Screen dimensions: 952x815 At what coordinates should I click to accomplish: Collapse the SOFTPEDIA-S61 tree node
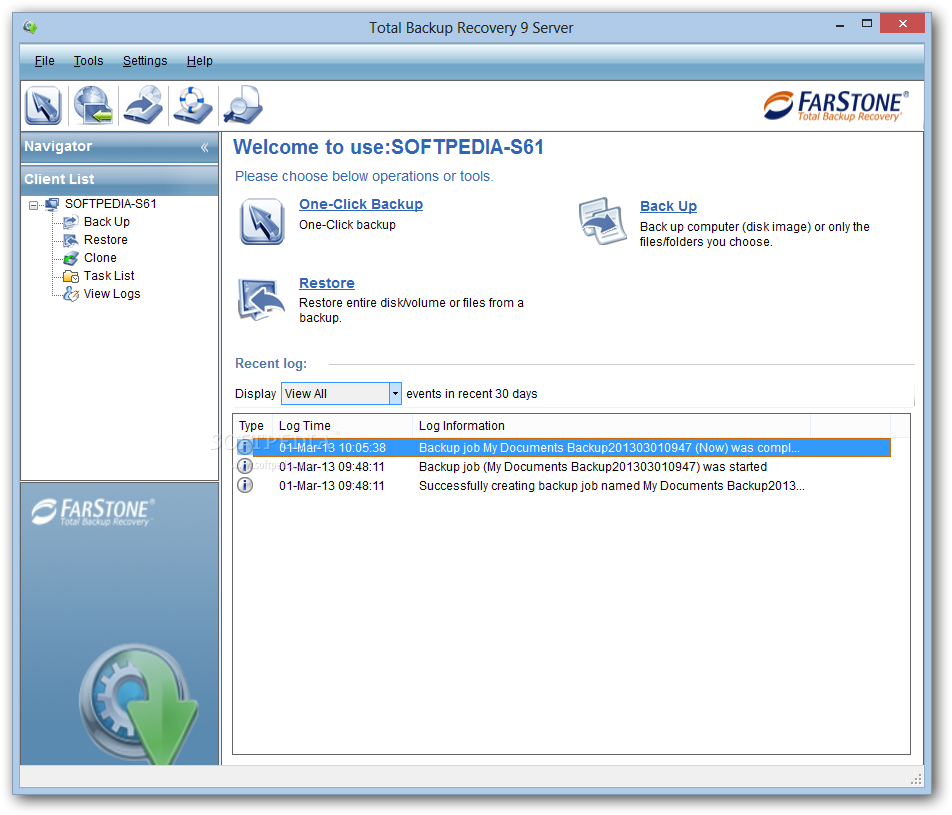(x=33, y=205)
